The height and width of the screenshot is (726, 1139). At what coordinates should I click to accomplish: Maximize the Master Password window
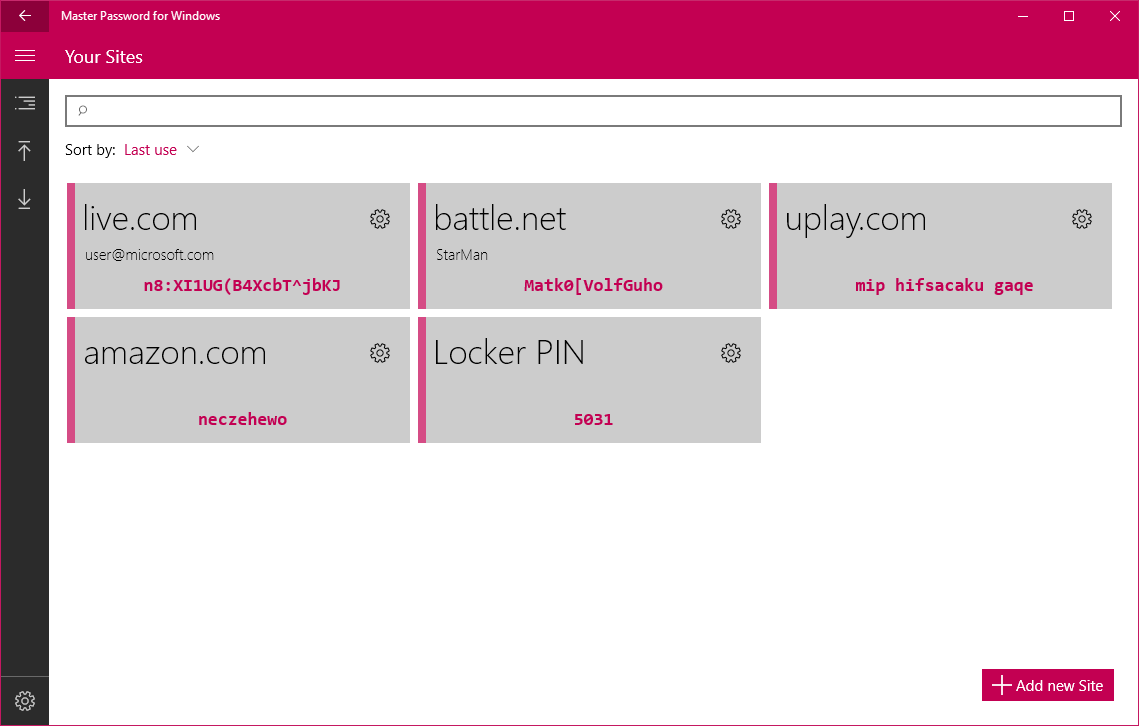(x=1069, y=16)
